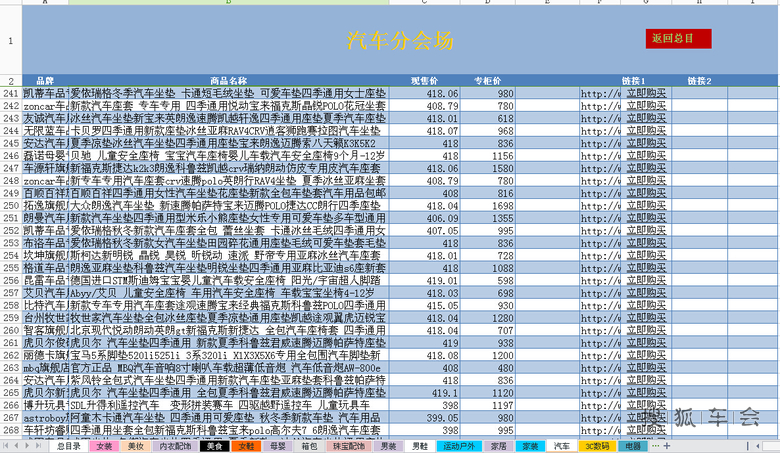Click the 汽车分会场 title cell

click(x=399, y=41)
